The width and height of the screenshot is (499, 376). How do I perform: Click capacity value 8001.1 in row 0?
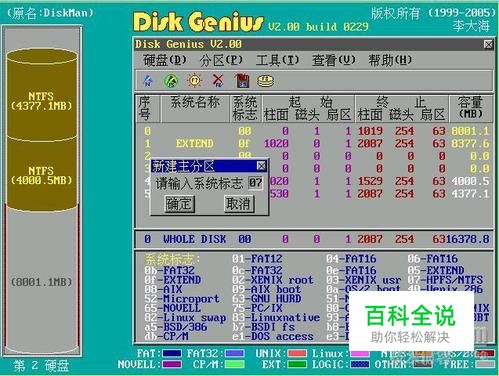click(x=470, y=131)
